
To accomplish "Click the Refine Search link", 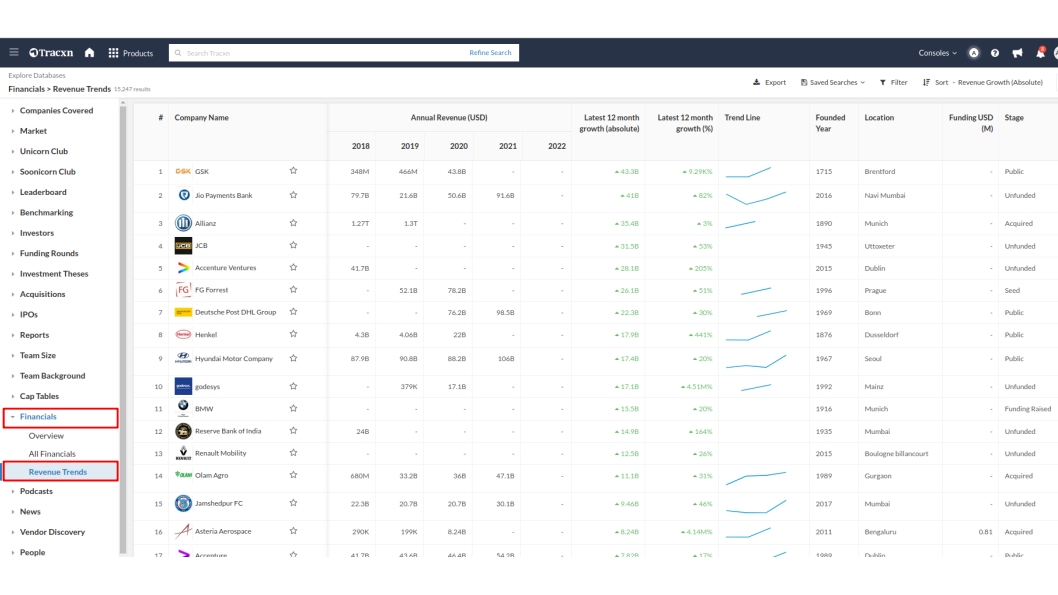I will click(x=490, y=53).
